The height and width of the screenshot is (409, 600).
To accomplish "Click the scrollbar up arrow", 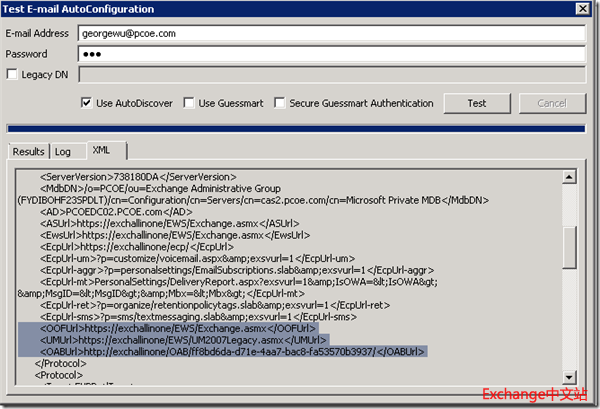I will pos(569,175).
